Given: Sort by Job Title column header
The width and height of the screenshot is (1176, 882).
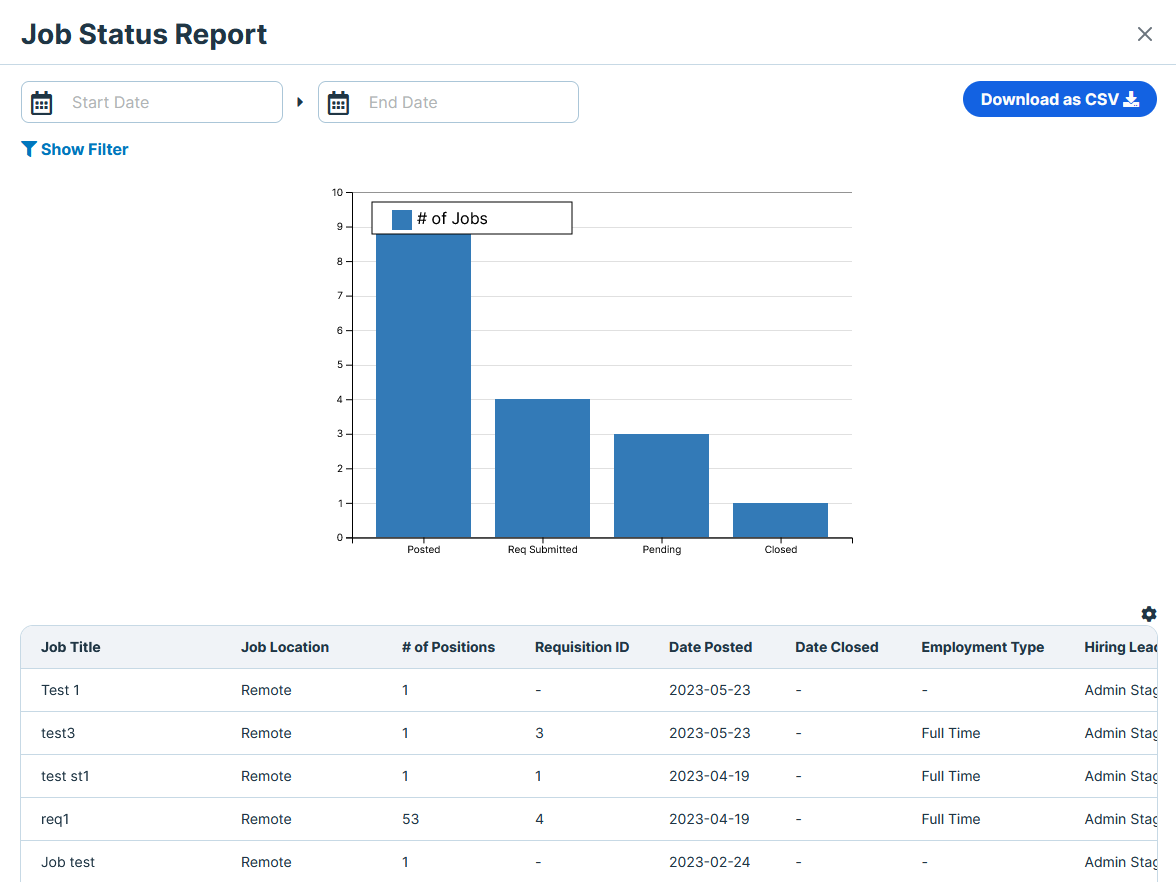Looking at the screenshot, I should tap(71, 647).
